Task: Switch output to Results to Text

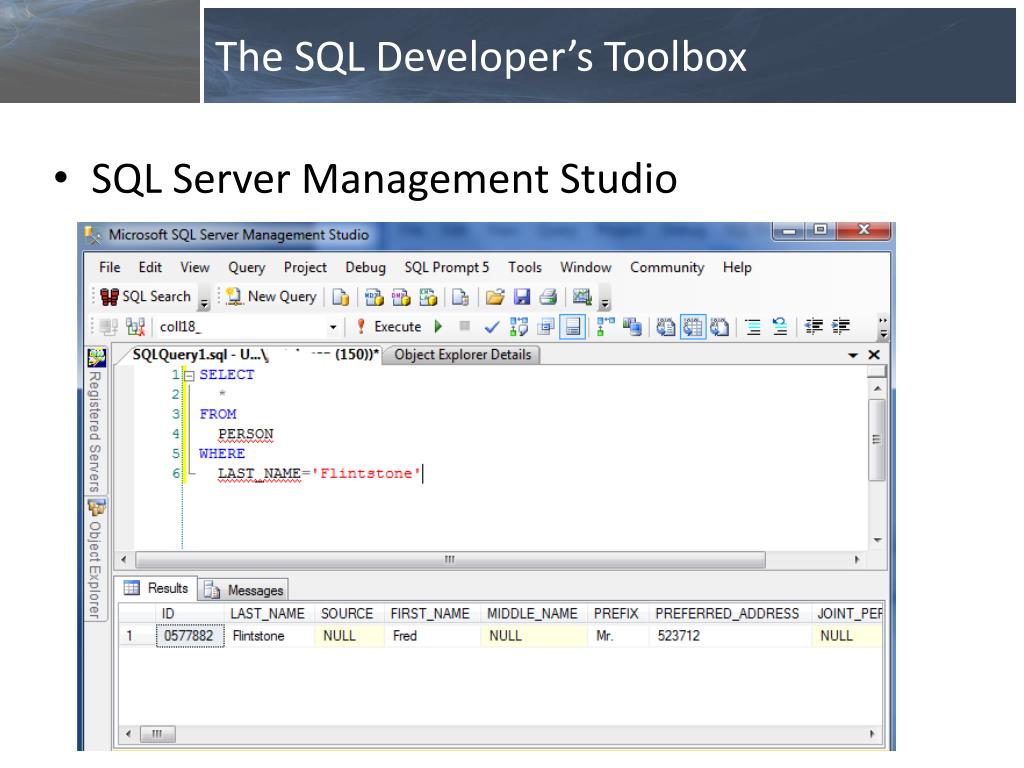Action: point(665,327)
